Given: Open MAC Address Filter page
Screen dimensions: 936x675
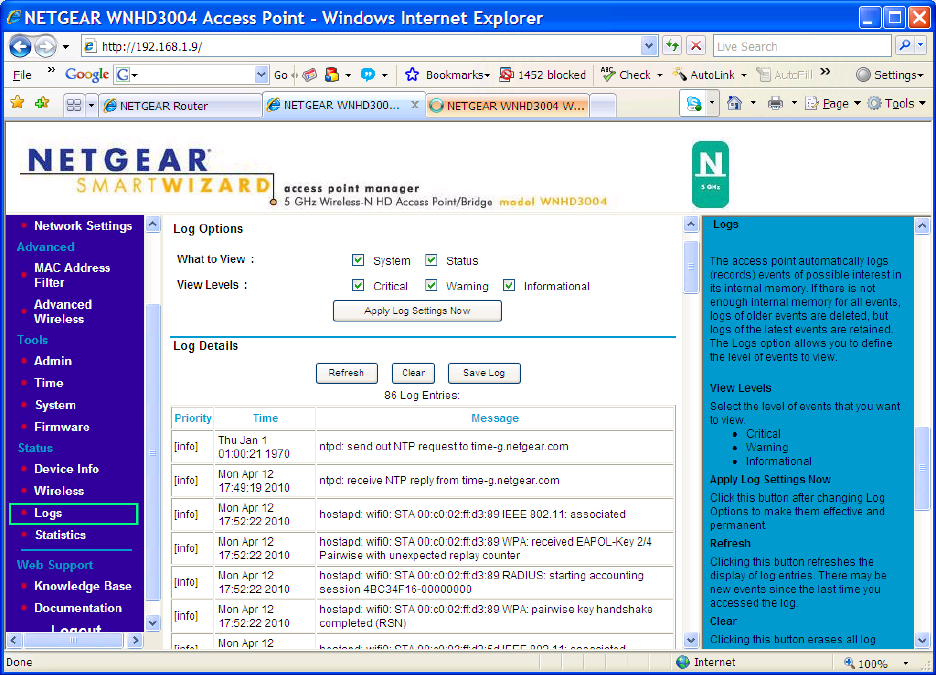Looking at the screenshot, I should [x=72, y=275].
